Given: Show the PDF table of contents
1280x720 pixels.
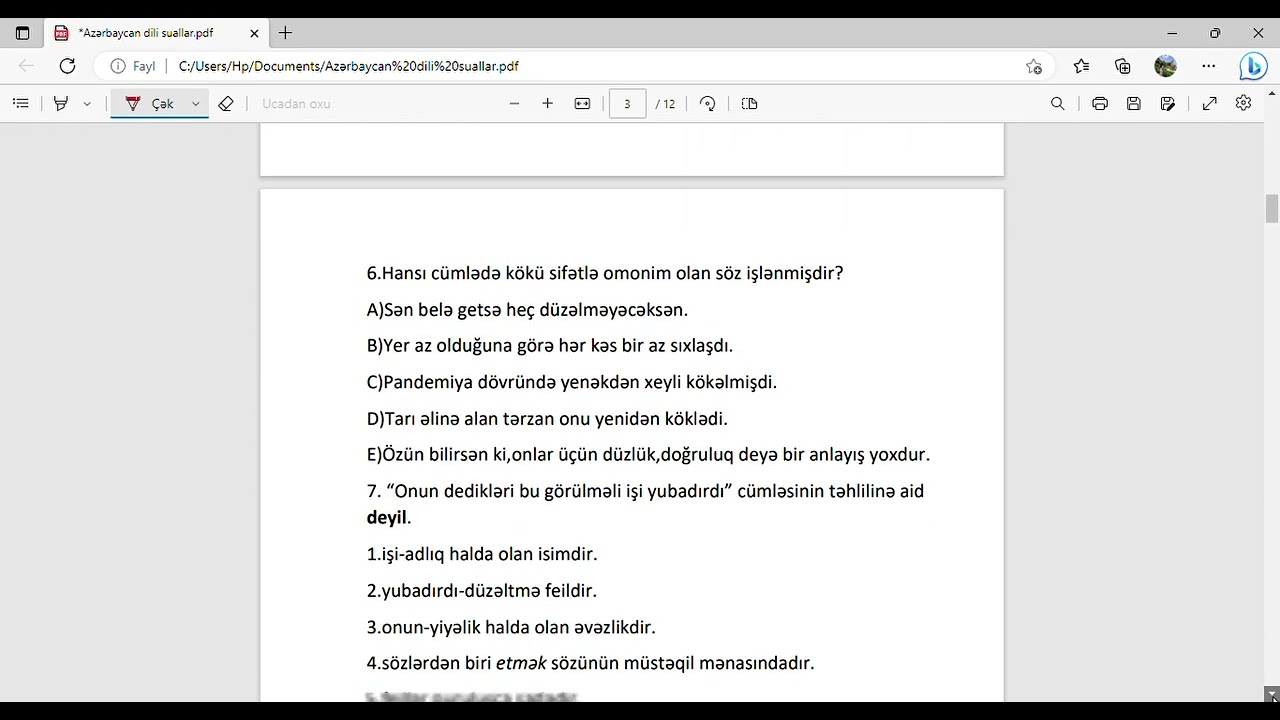Looking at the screenshot, I should [20, 103].
